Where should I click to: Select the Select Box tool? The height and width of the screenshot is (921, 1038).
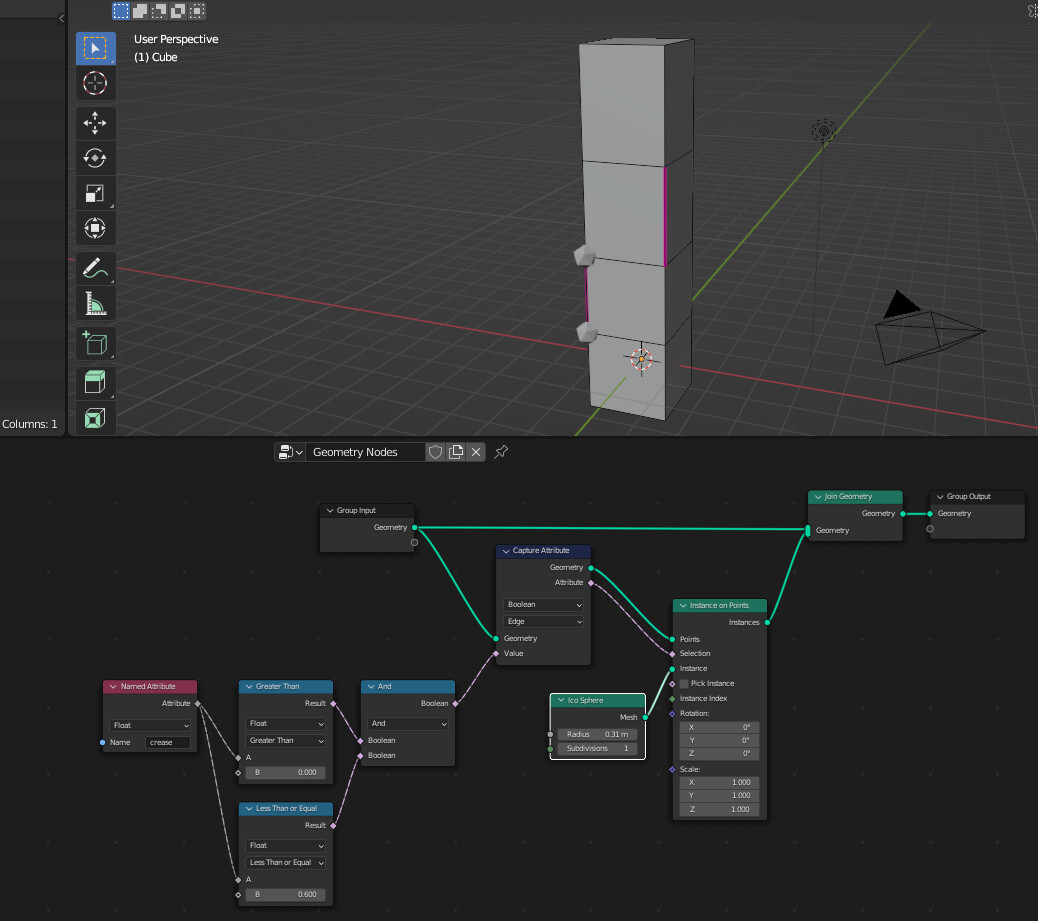(95, 48)
